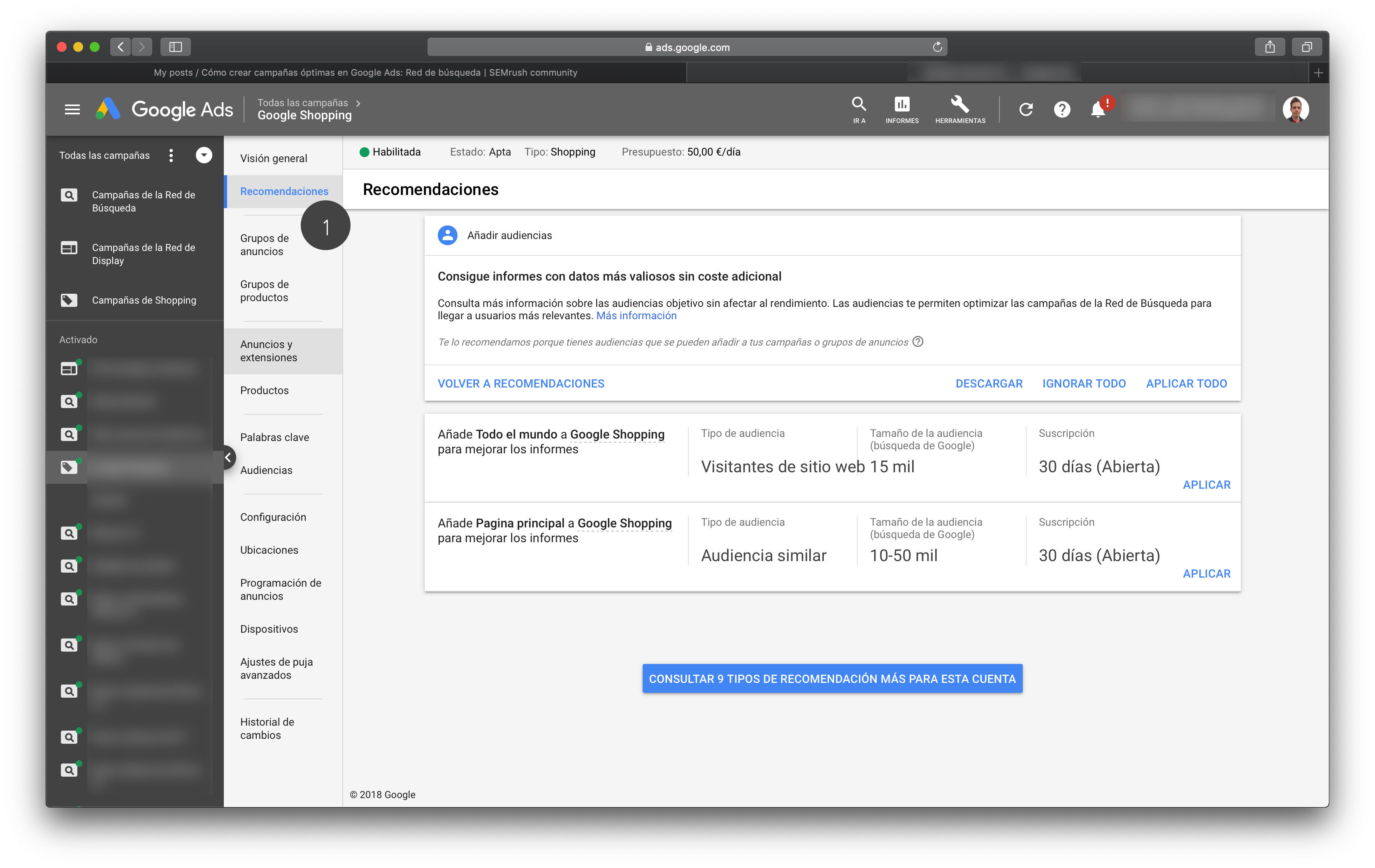Click the Añadir audiencias person icon
1375x868 pixels.
[x=447, y=235]
